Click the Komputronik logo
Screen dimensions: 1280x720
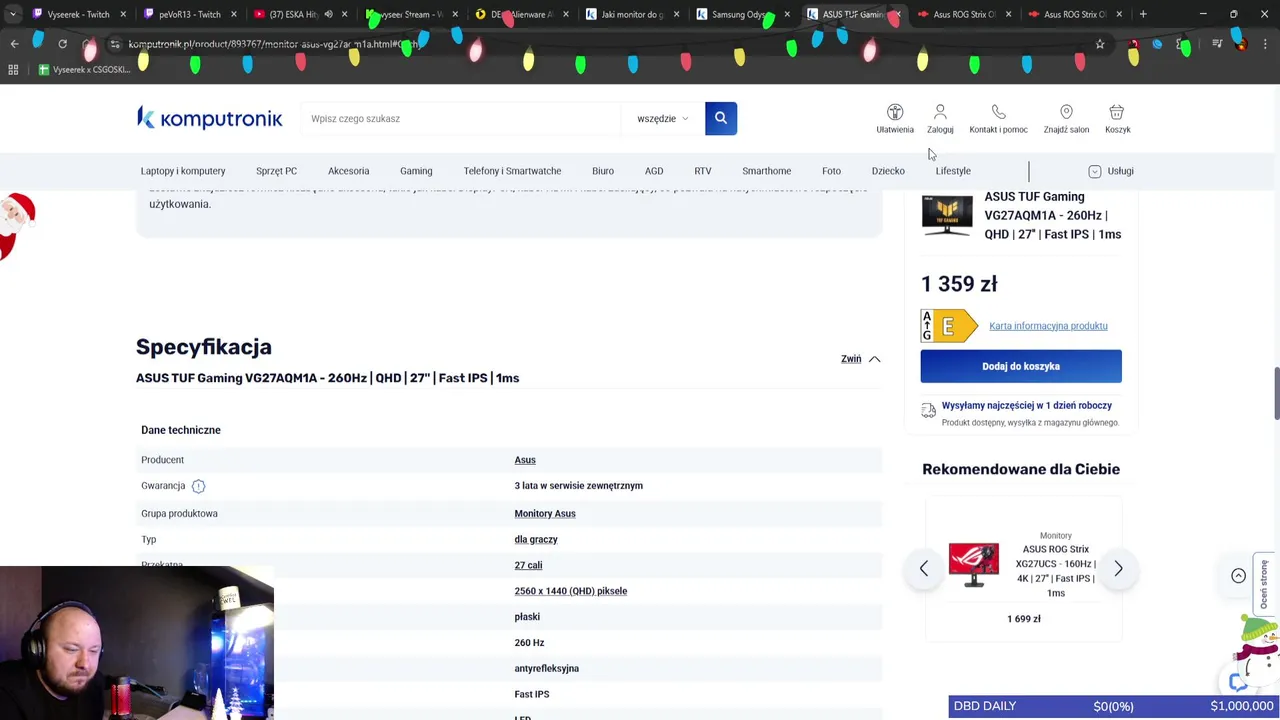click(x=210, y=118)
